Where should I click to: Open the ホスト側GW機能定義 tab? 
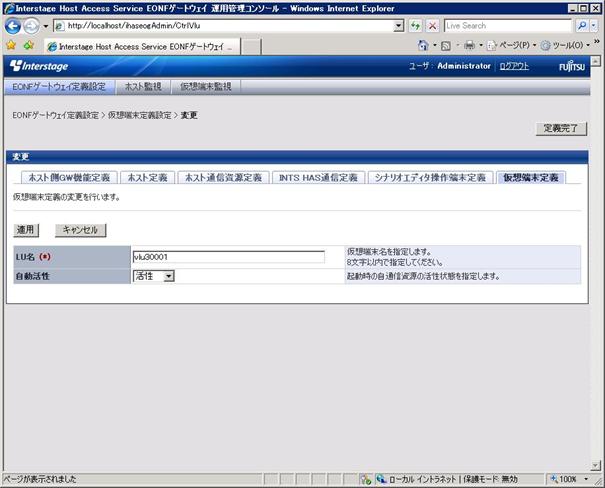pyautogui.click(x=69, y=177)
